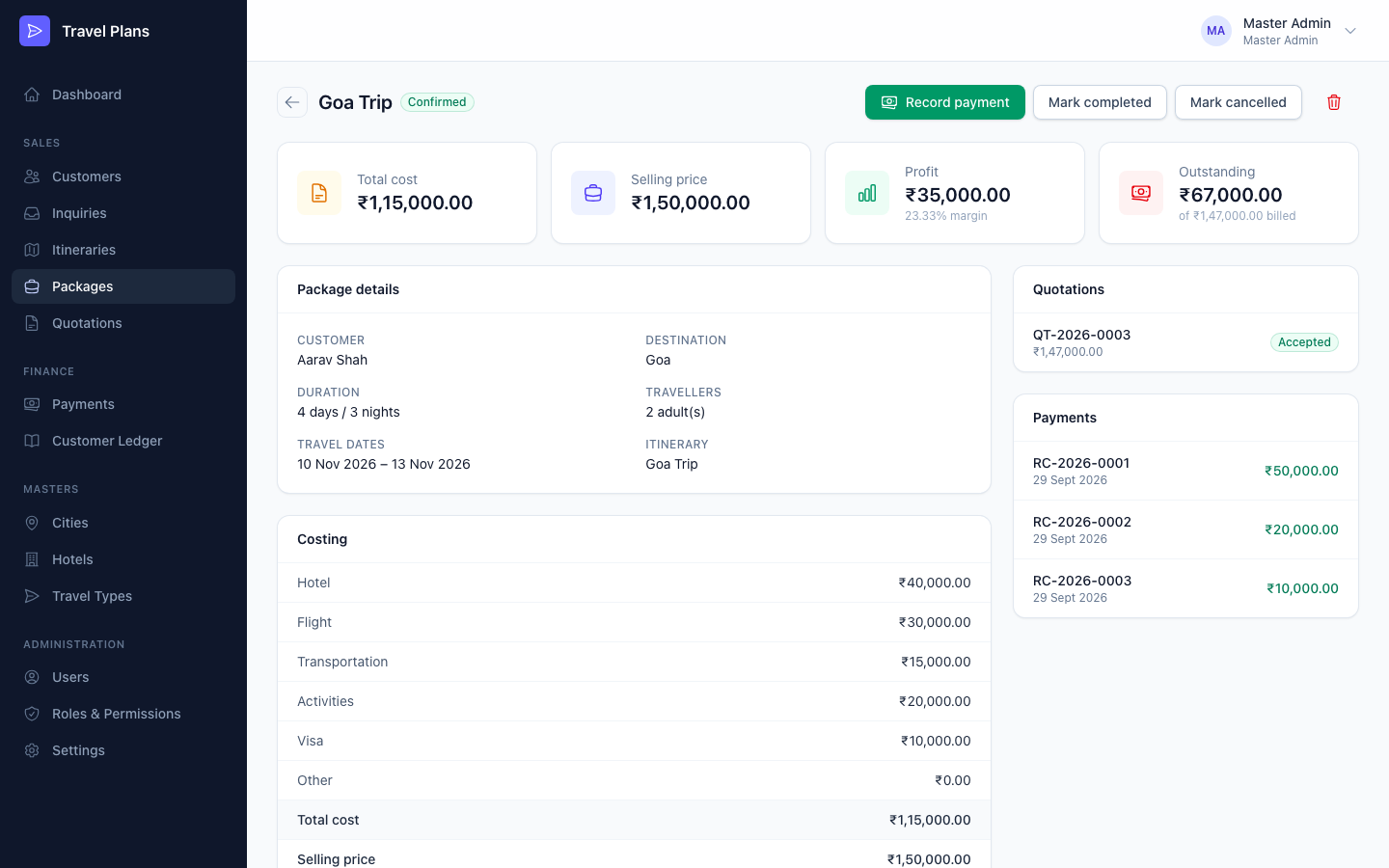1389x868 pixels.
Task: Click the Confirmed status badge
Action: tap(437, 102)
